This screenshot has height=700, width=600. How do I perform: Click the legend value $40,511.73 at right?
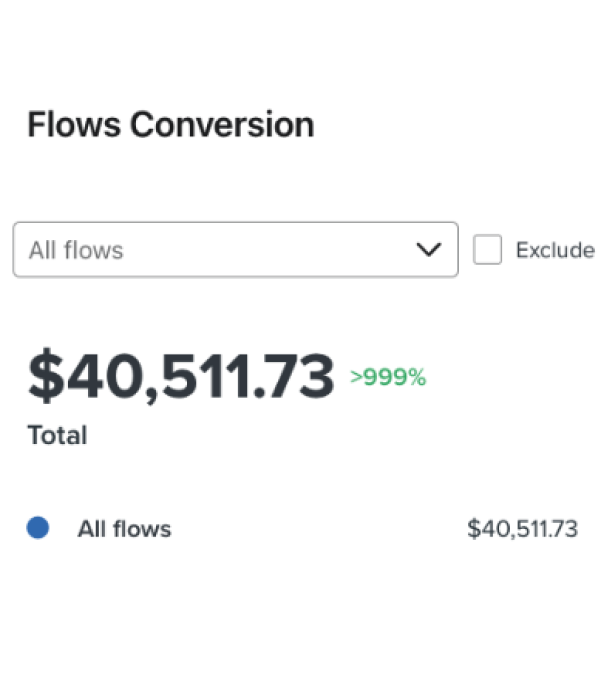(522, 529)
